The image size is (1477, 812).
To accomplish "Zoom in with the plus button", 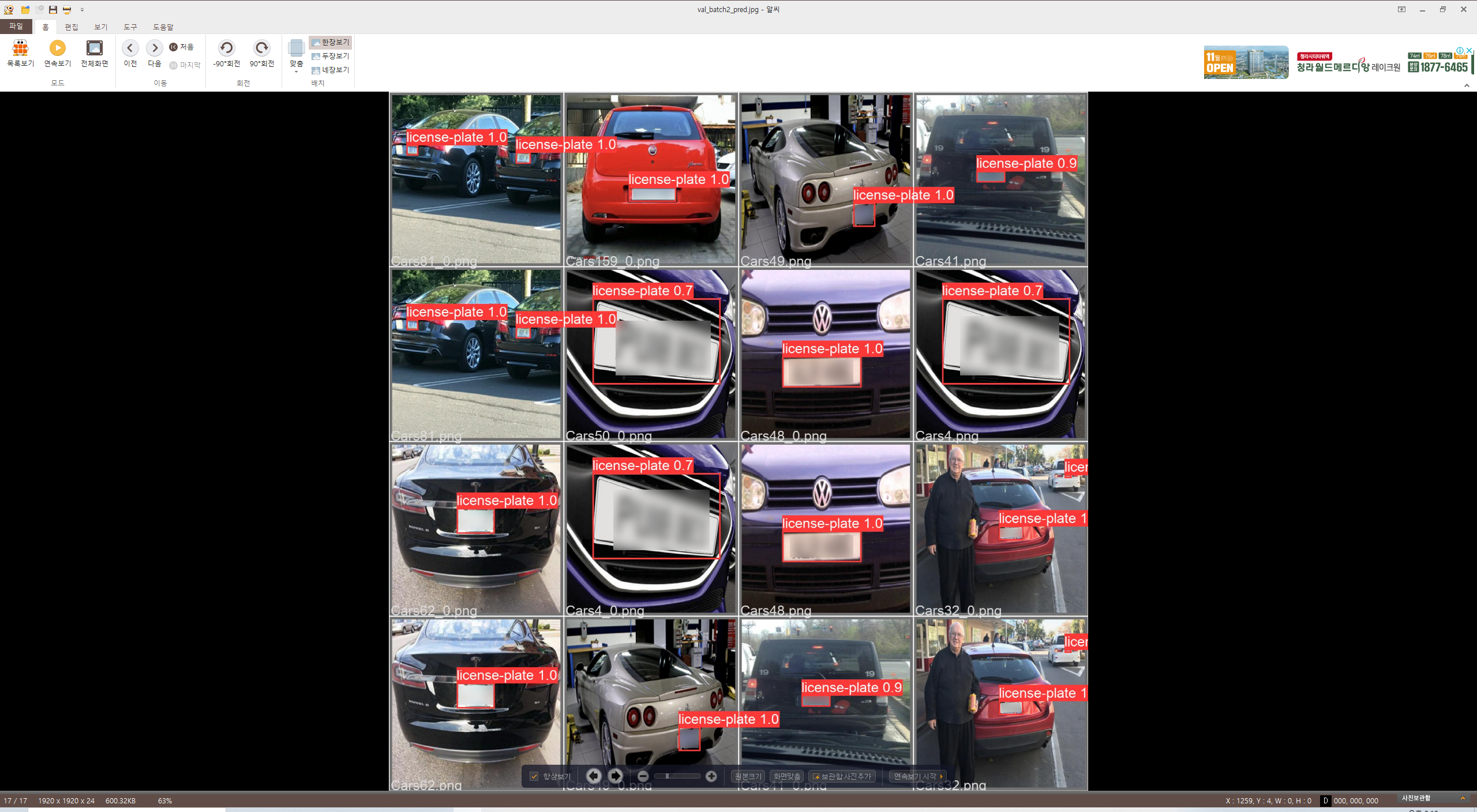I will [711, 776].
